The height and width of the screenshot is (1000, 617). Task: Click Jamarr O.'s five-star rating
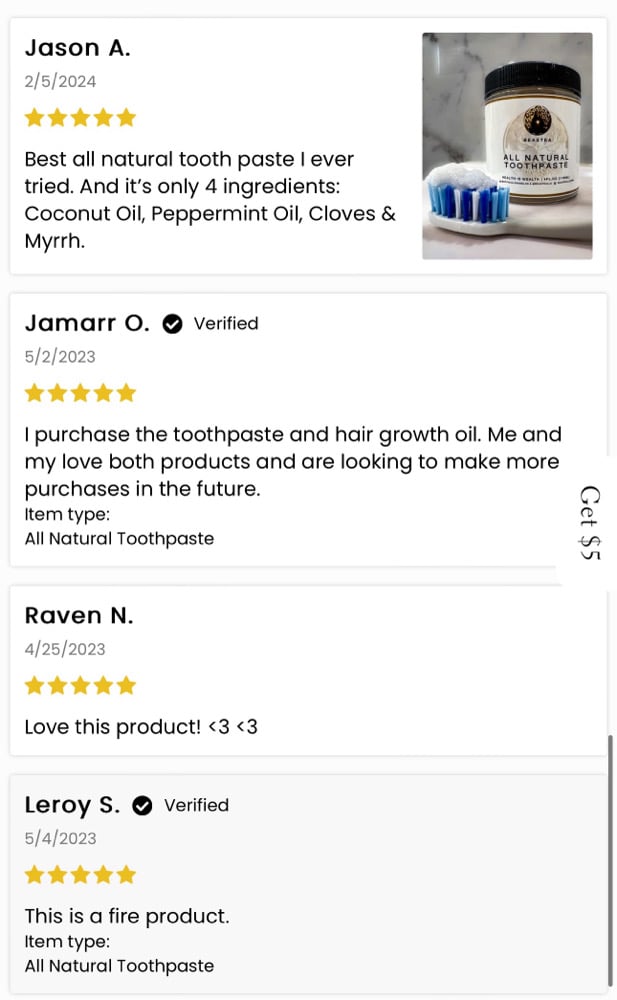[x=80, y=393]
